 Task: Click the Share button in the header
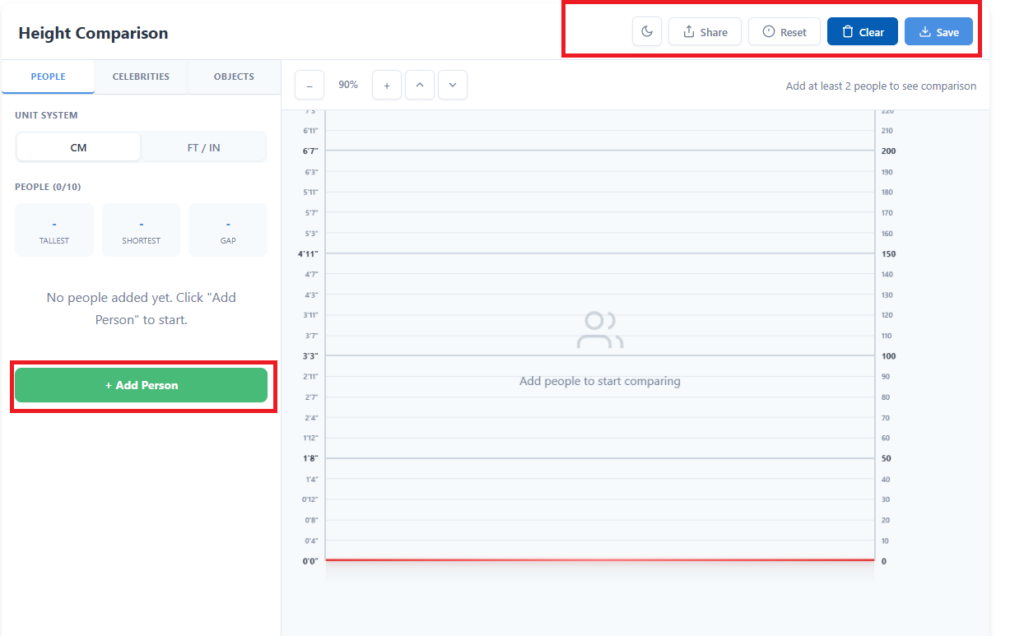tap(705, 32)
